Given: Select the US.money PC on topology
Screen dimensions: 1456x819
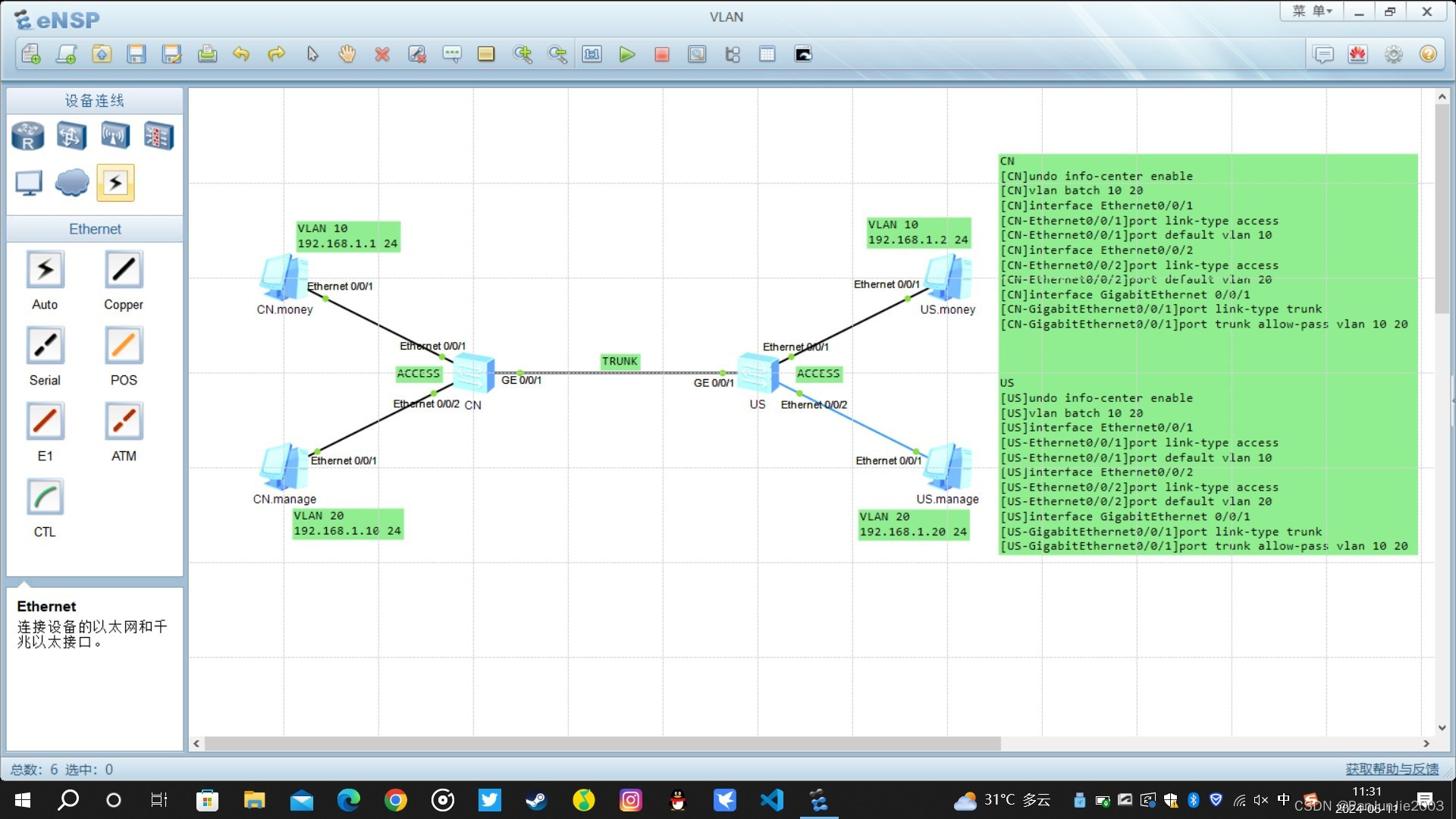Looking at the screenshot, I should pos(947,278).
